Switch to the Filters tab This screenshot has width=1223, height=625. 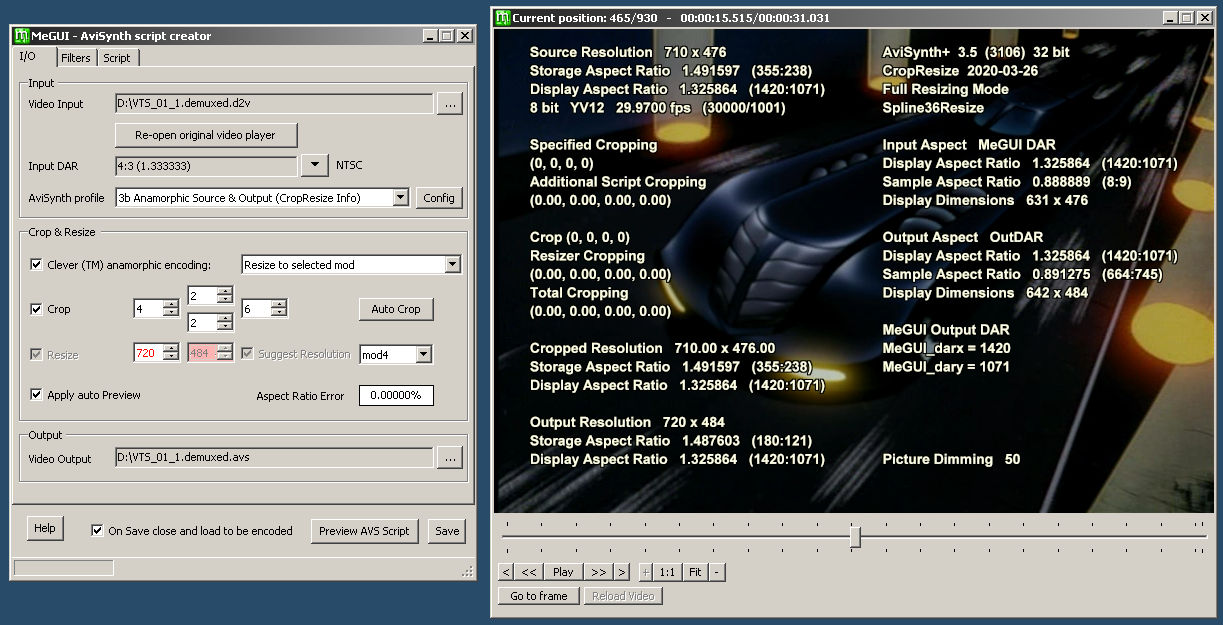coord(76,58)
